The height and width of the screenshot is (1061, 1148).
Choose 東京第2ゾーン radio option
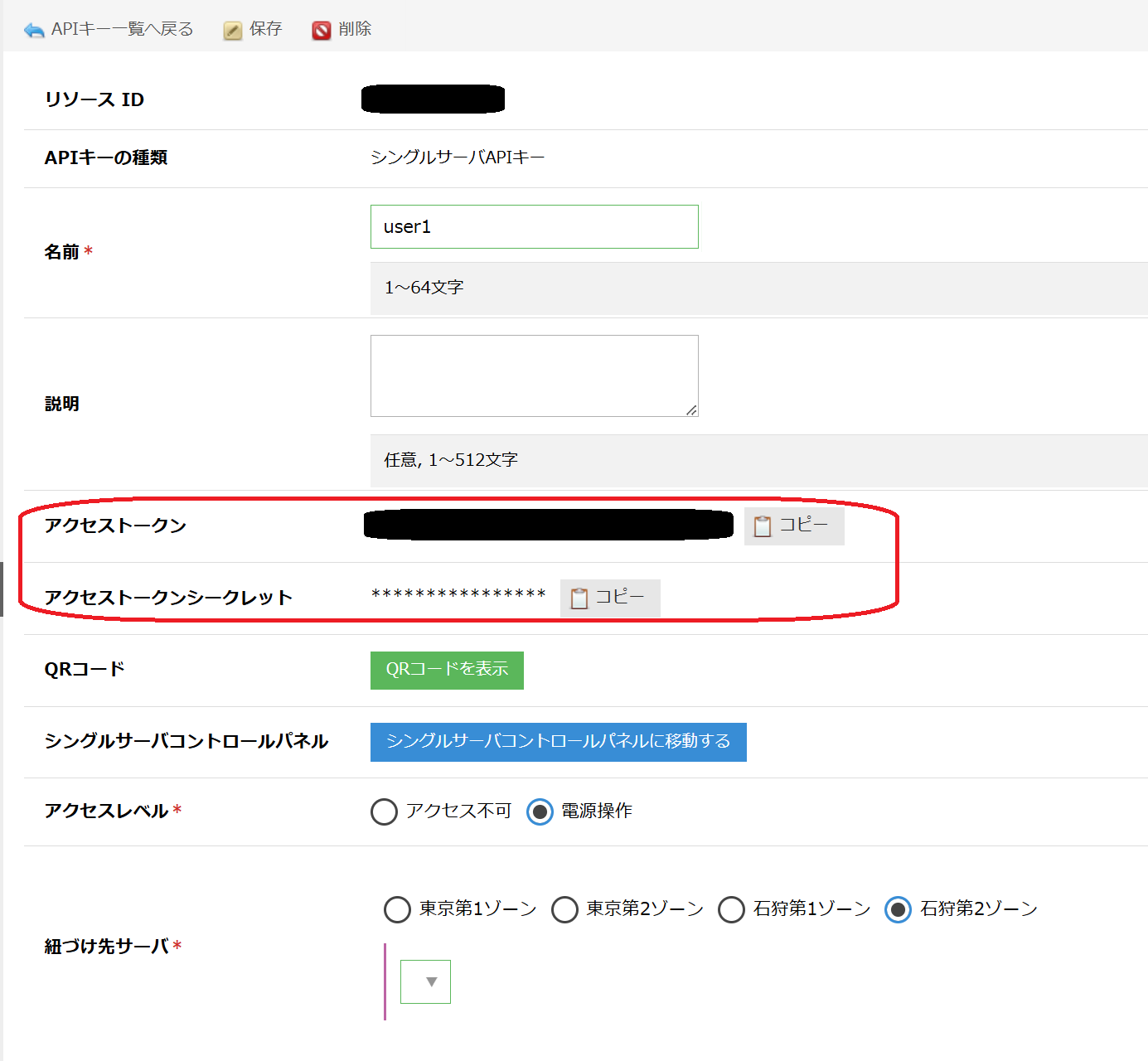pos(564,909)
